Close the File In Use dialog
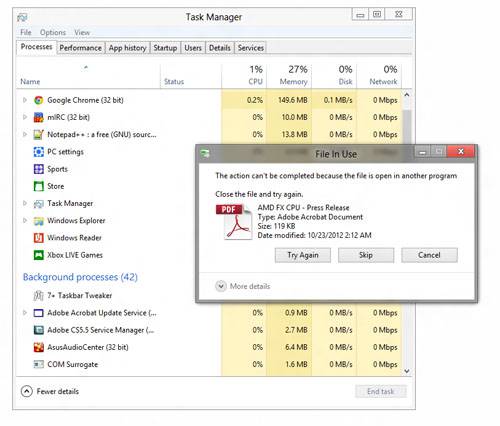This screenshot has width=500, height=426. 461,152
